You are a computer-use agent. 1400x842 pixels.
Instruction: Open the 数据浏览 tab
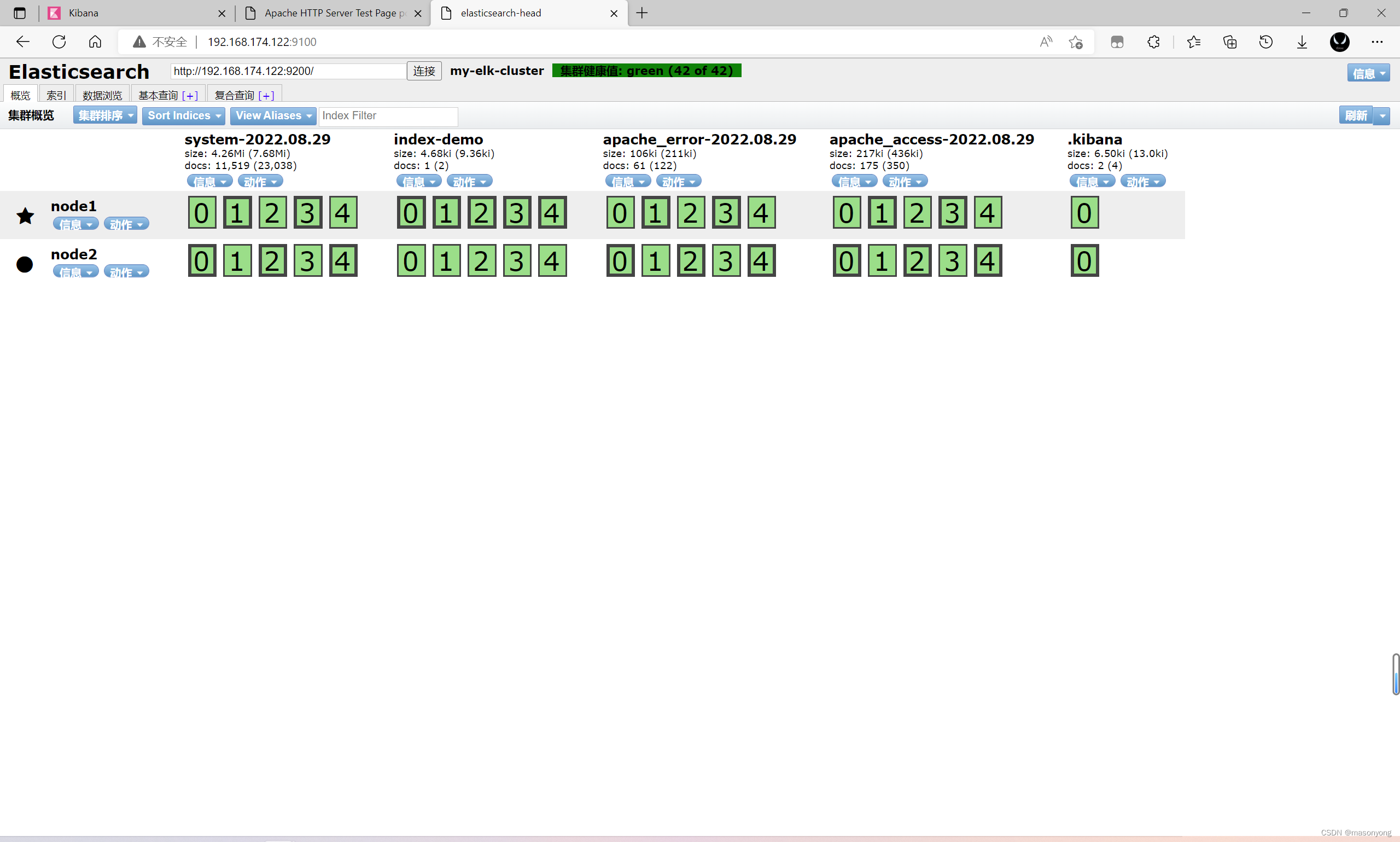coord(102,95)
